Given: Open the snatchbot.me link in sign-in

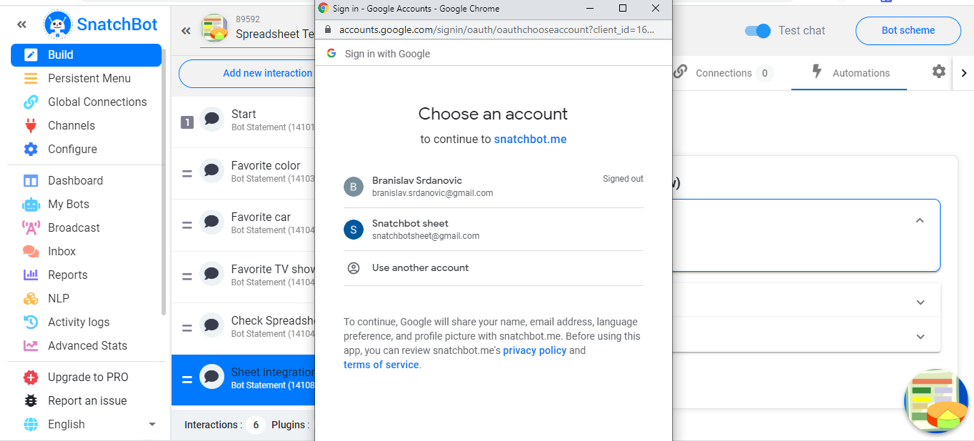Looking at the screenshot, I should pos(530,139).
